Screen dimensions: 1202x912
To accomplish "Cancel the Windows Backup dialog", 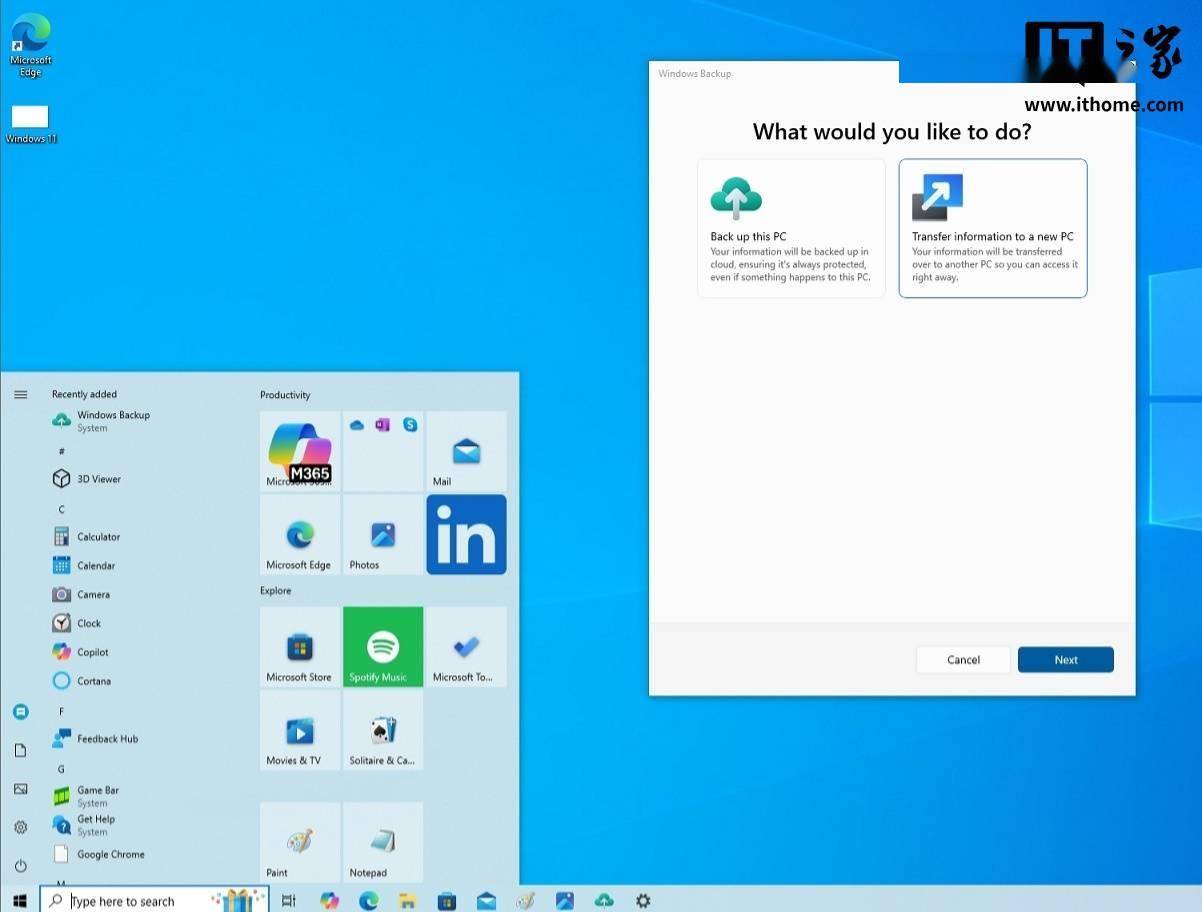I will point(963,660).
